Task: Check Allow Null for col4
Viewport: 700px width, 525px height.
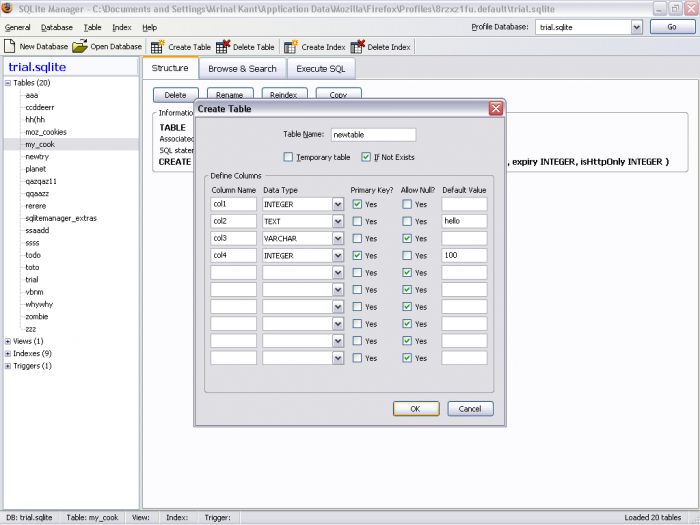Action: pos(407,256)
